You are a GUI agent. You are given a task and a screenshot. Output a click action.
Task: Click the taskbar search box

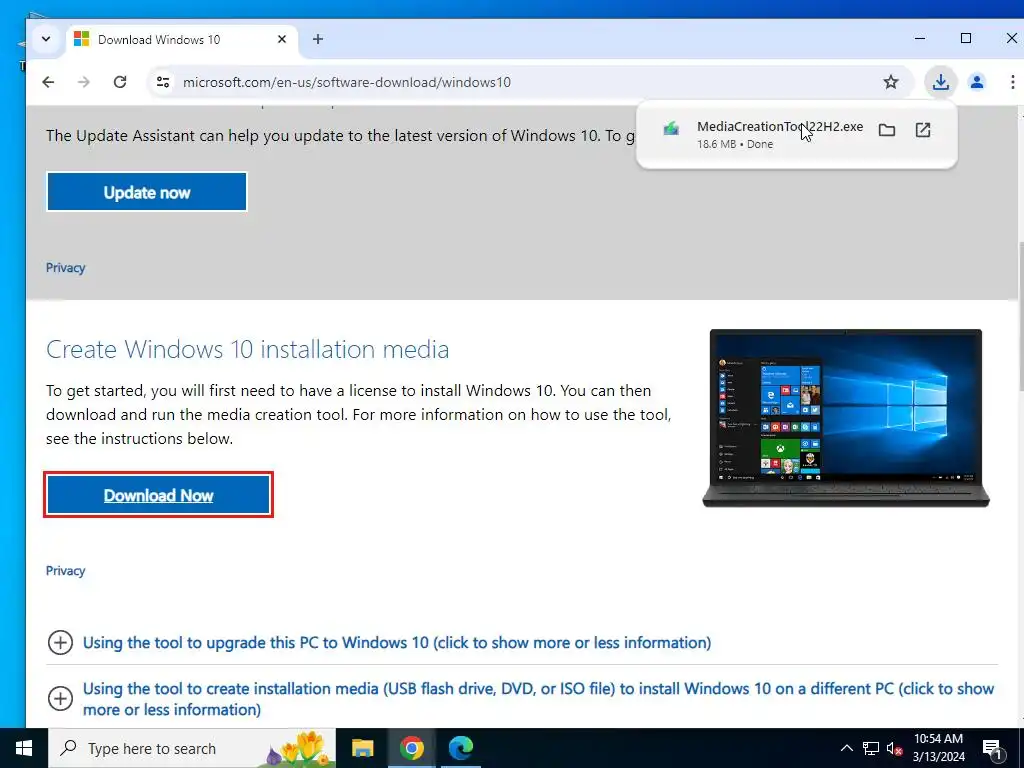click(x=191, y=748)
